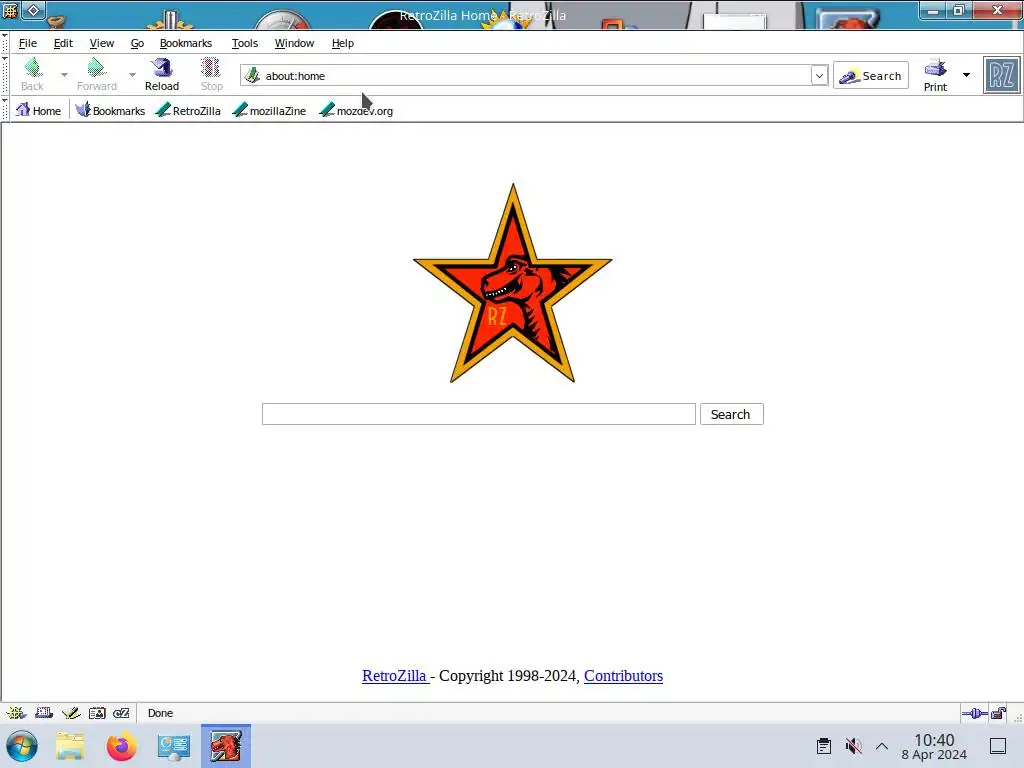Collapse the menu bar grippy
1024x768 pixels.
[5, 42]
